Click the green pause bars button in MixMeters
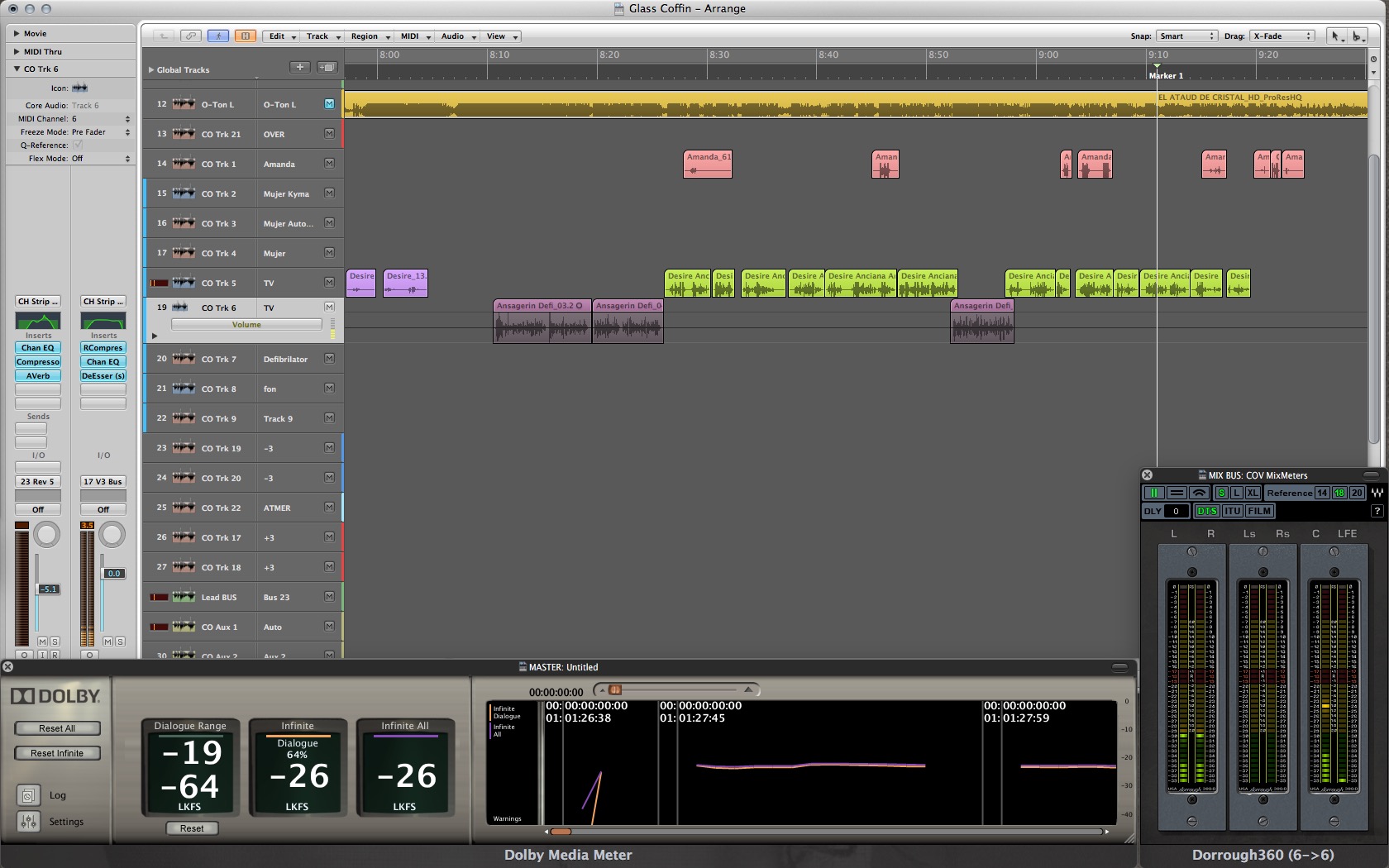1389x868 pixels. (1154, 493)
